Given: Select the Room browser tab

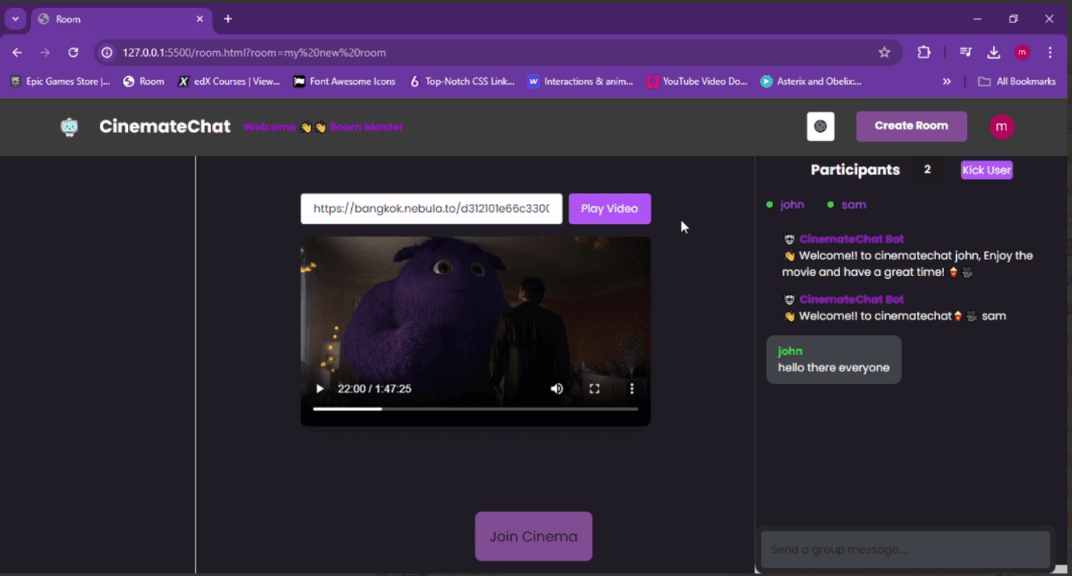Looking at the screenshot, I should pyautogui.click(x=120, y=19).
